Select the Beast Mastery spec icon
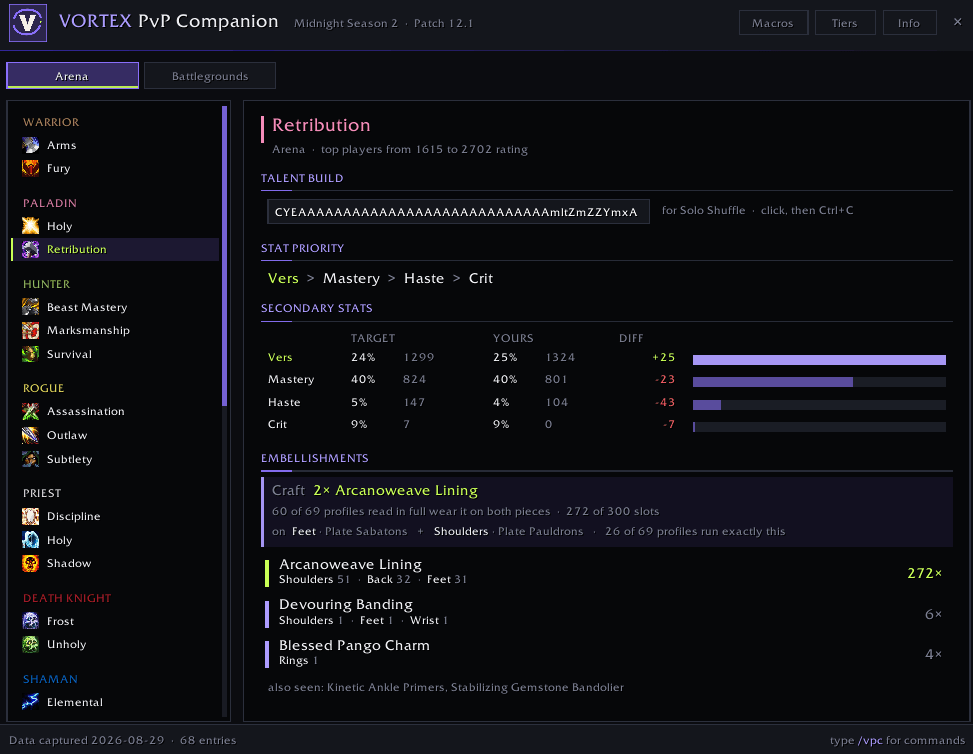This screenshot has width=973, height=754. [x=30, y=307]
